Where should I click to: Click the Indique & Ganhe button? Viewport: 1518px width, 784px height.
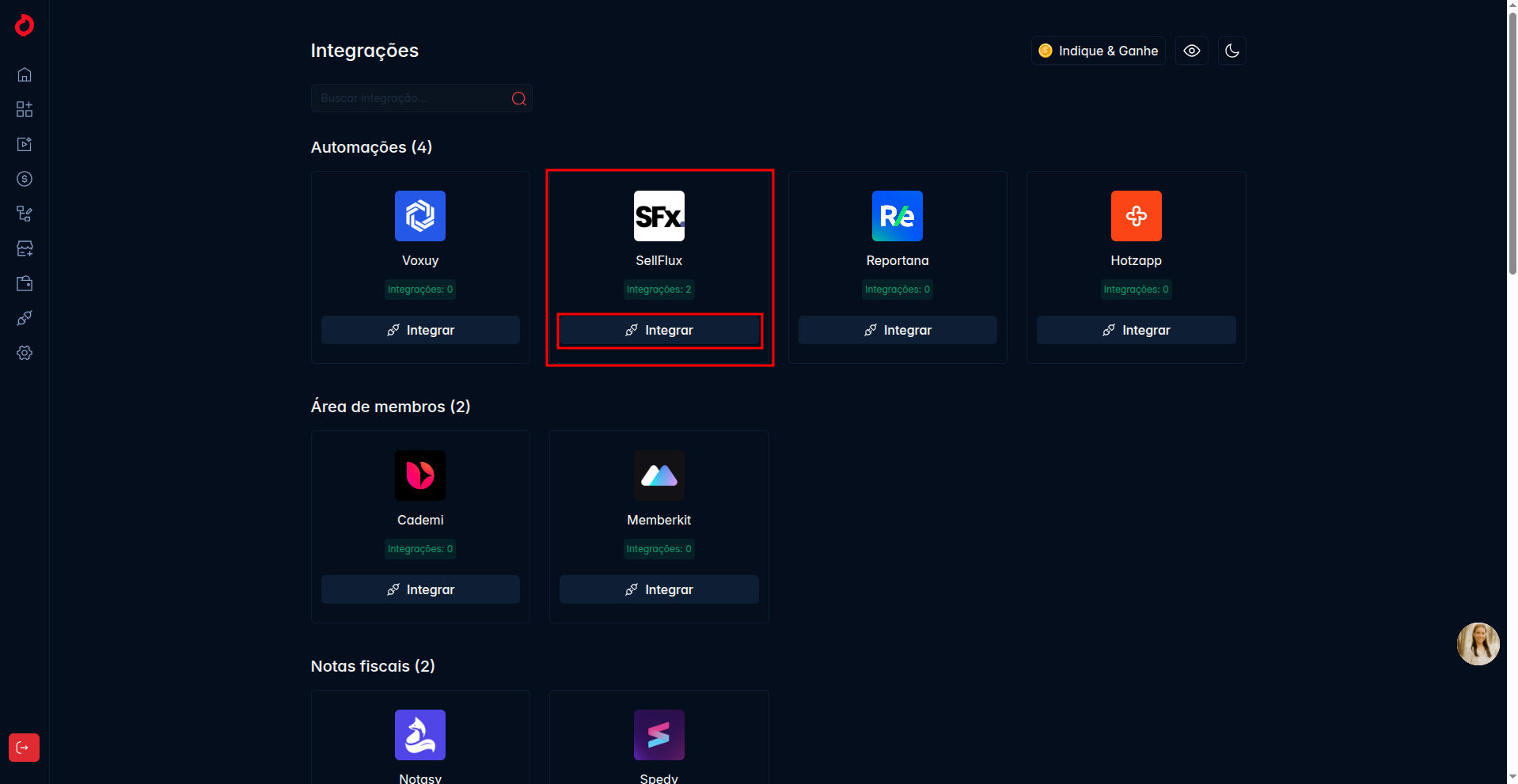(1098, 51)
